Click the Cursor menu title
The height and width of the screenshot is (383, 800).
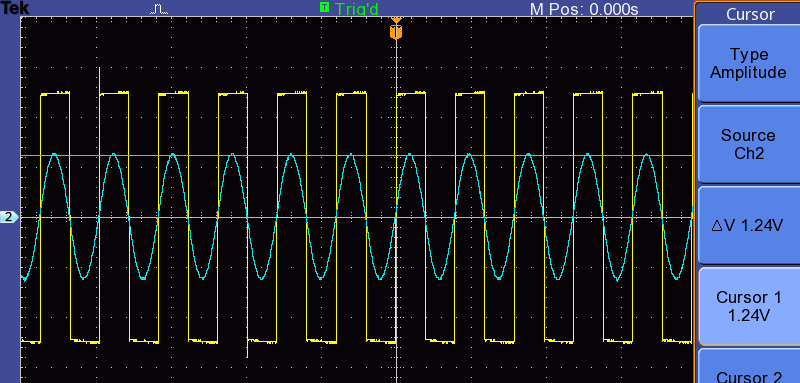pyautogui.click(x=749, y=14)
